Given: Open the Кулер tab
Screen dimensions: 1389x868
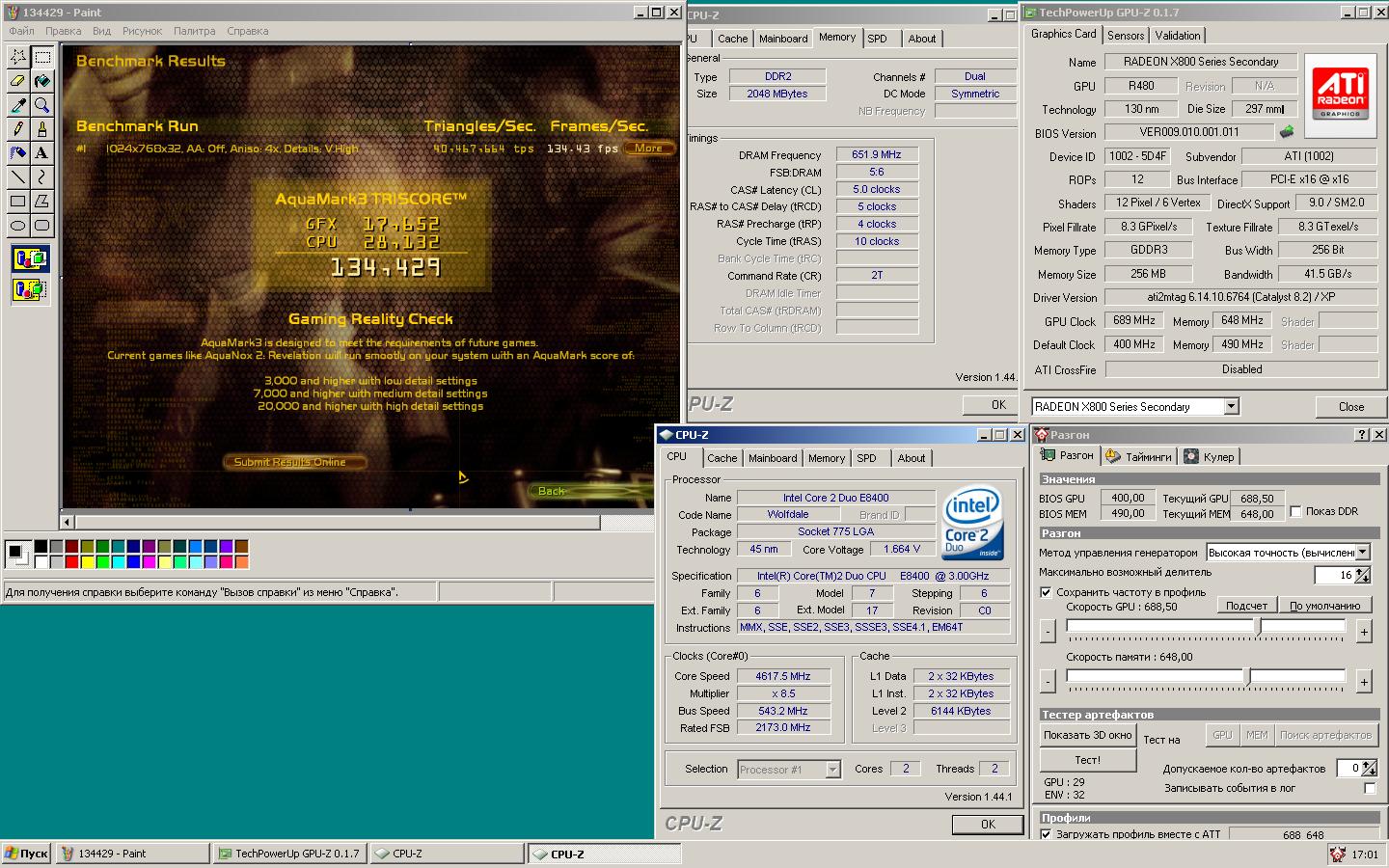Looking at the screenshot, I should [x=1210, y=456].
